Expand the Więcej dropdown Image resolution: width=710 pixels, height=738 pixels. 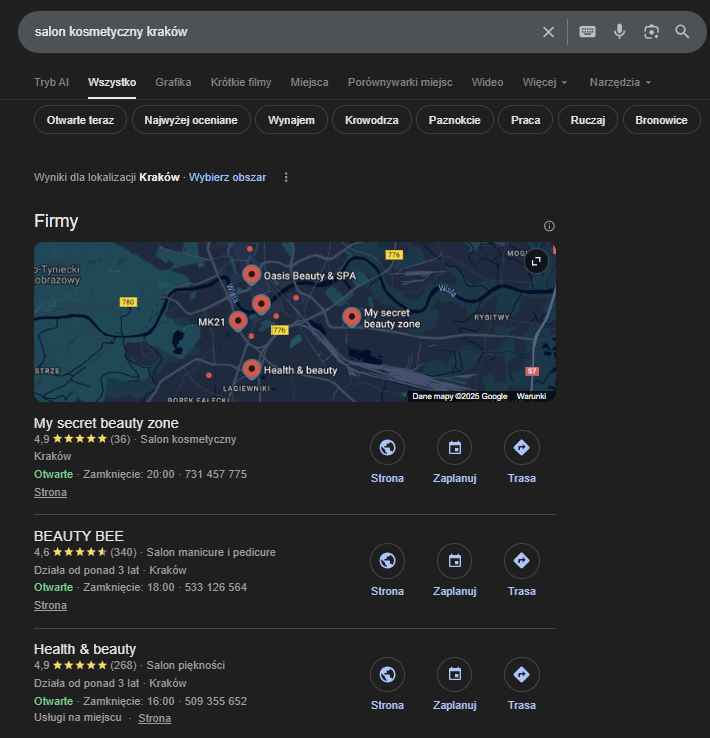(545, 82)
